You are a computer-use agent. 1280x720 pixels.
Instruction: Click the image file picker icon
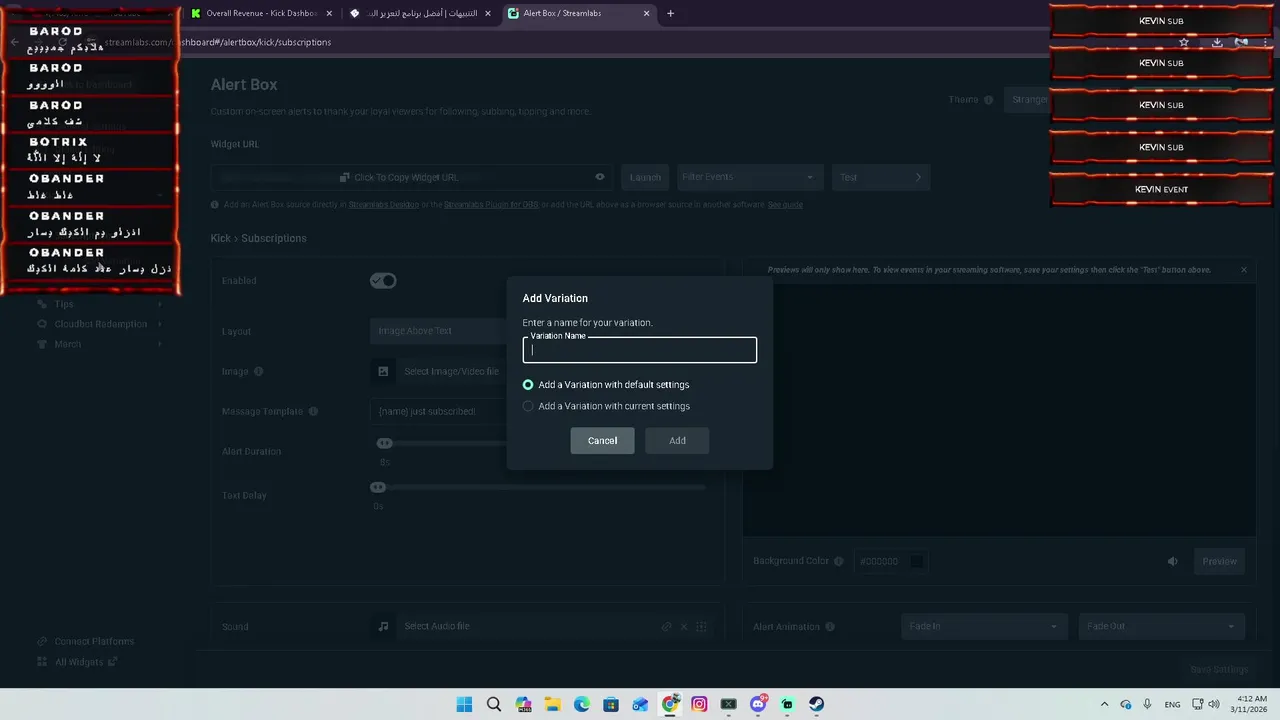(383, 371)
